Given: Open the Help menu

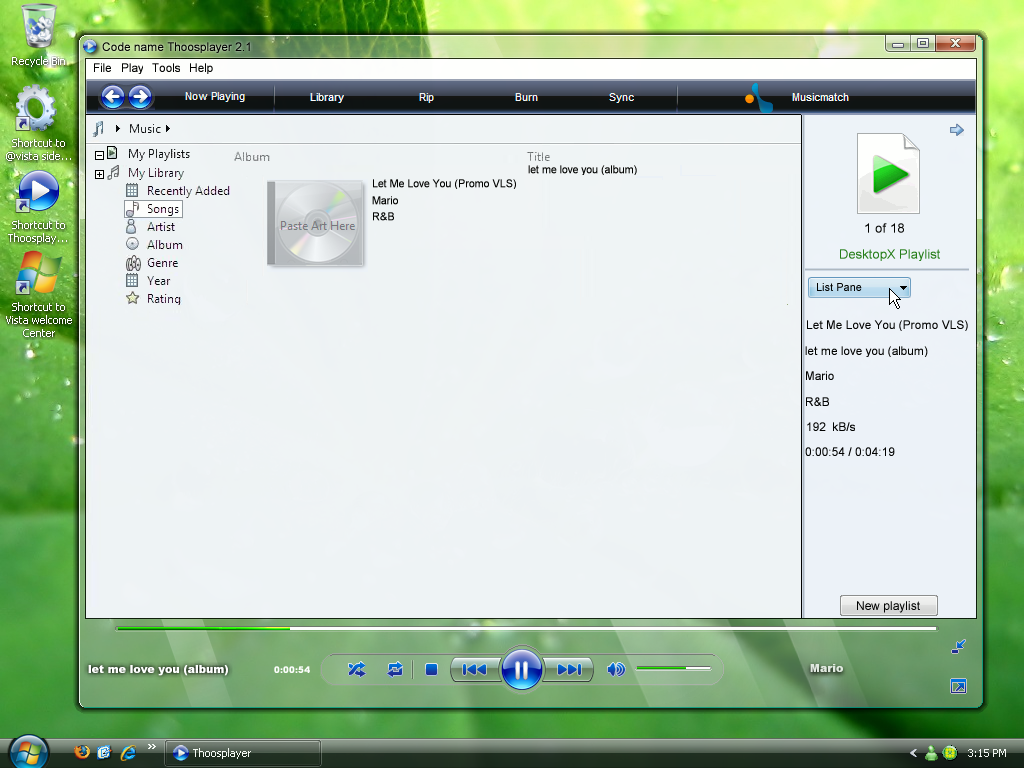Looking at the screenshot, I should 201,68.
